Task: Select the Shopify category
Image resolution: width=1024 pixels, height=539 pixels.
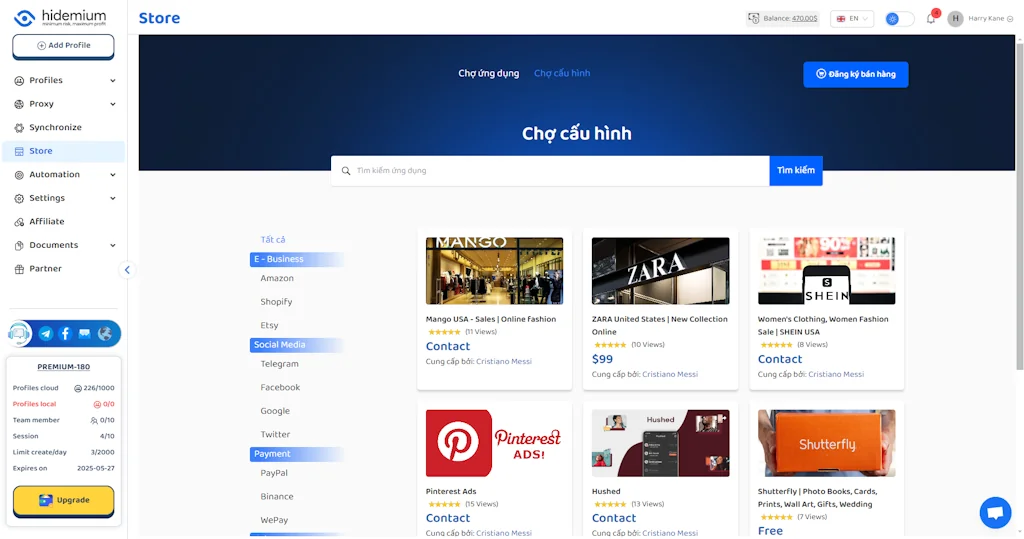Action: 276,302
